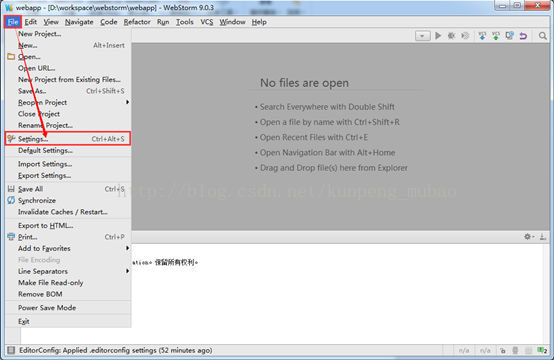This screenshot has height=360, width=555.
Task: Open run configuration dropdown in toolbar
Action: tap(423, 36)
